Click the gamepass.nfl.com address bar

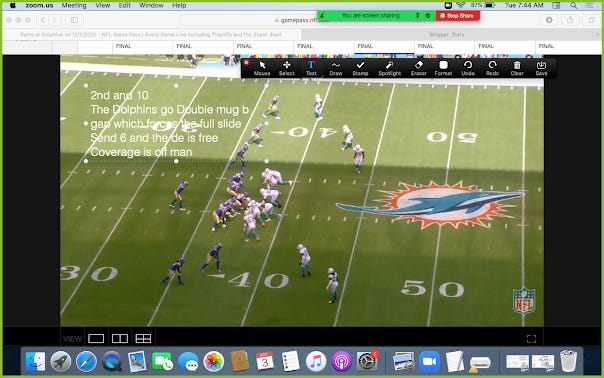coord(302,20)
